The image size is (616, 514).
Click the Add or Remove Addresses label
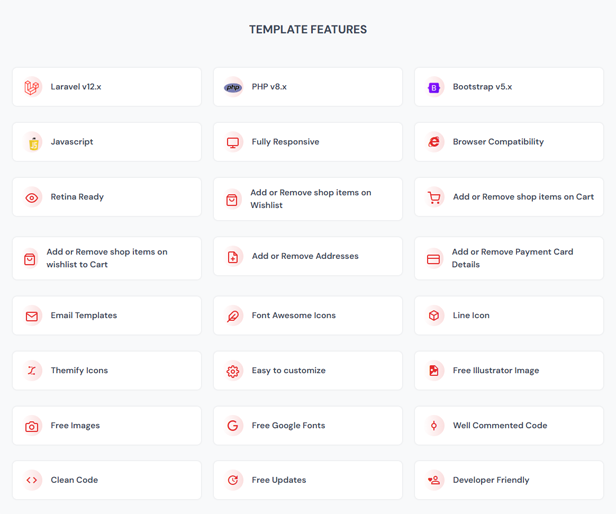[x=304, y=256]
